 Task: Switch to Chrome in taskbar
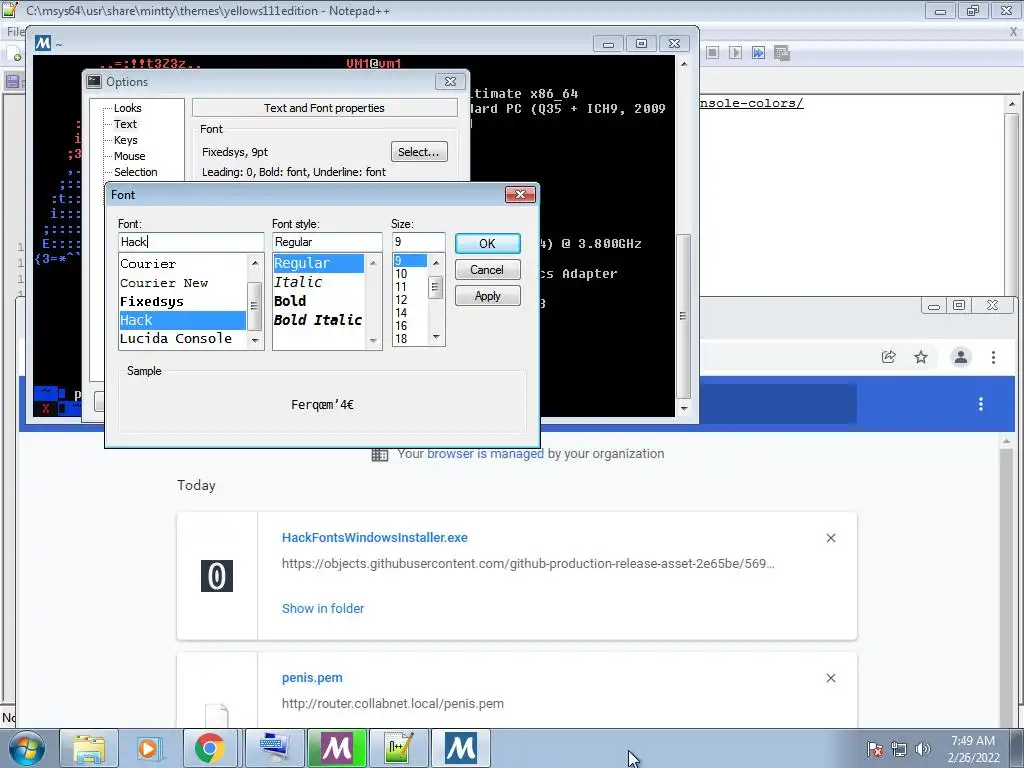209,748
